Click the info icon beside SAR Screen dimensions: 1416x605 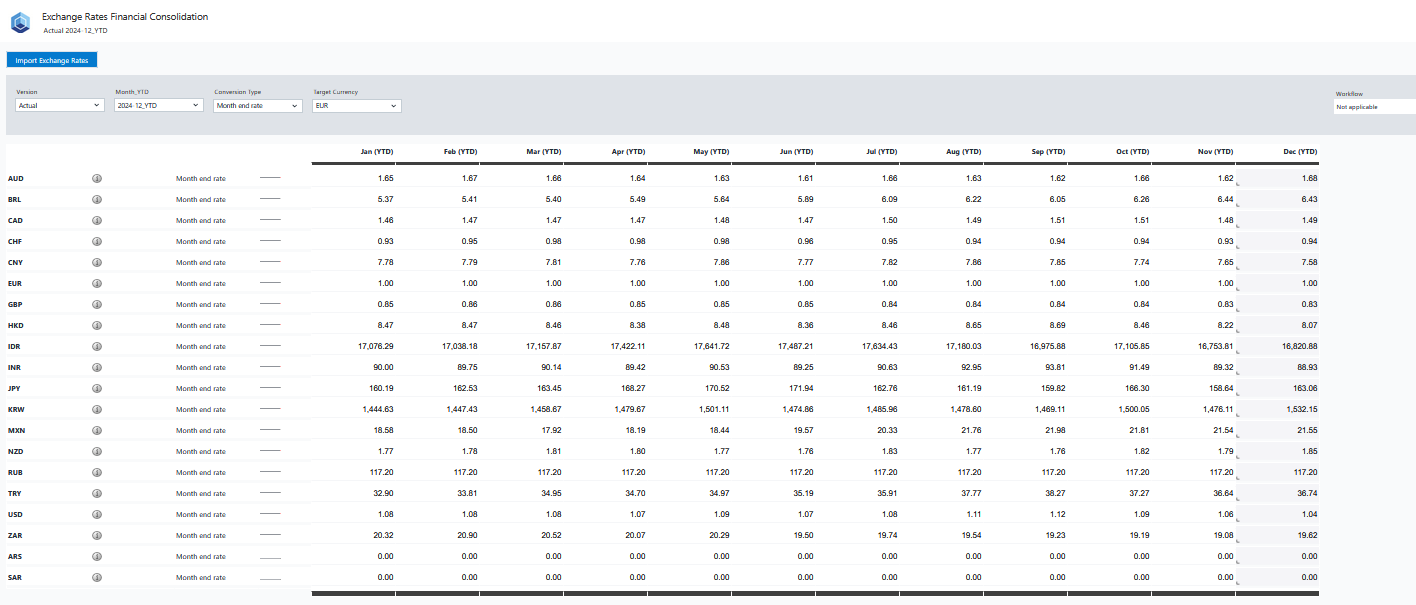point(96,577)
